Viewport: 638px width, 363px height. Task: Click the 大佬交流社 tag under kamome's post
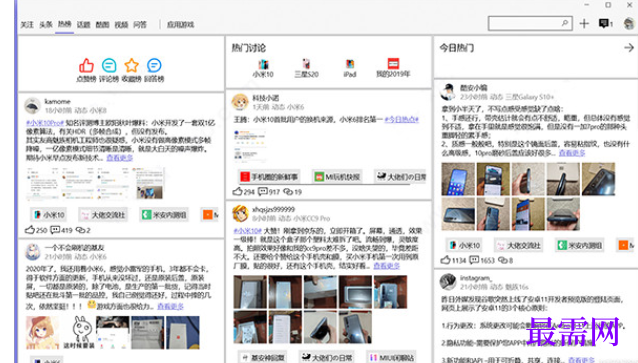click(x=103, y=214)
